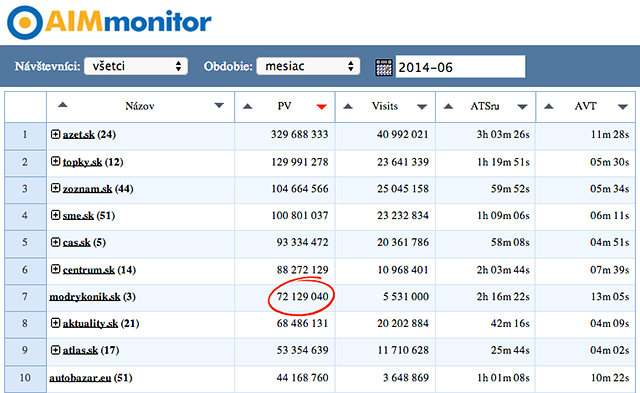Select PV value 329 688 333
Screen dimensions: 640x393
299,135
